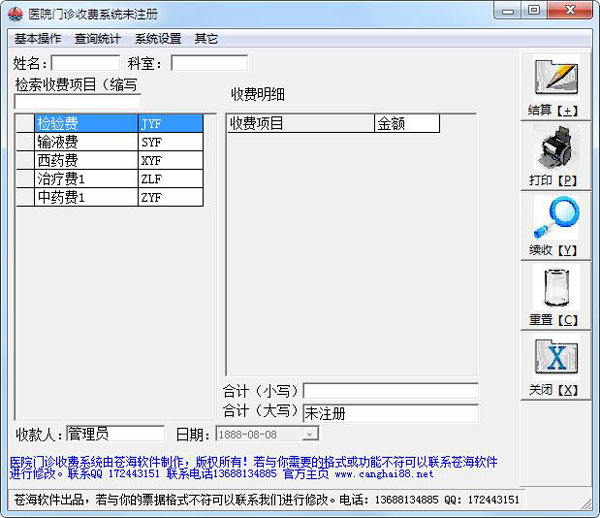Click the JYF abbreviation cell
Image resolution: width=600 pixels, height=518 pixels.
coord(170,123)
